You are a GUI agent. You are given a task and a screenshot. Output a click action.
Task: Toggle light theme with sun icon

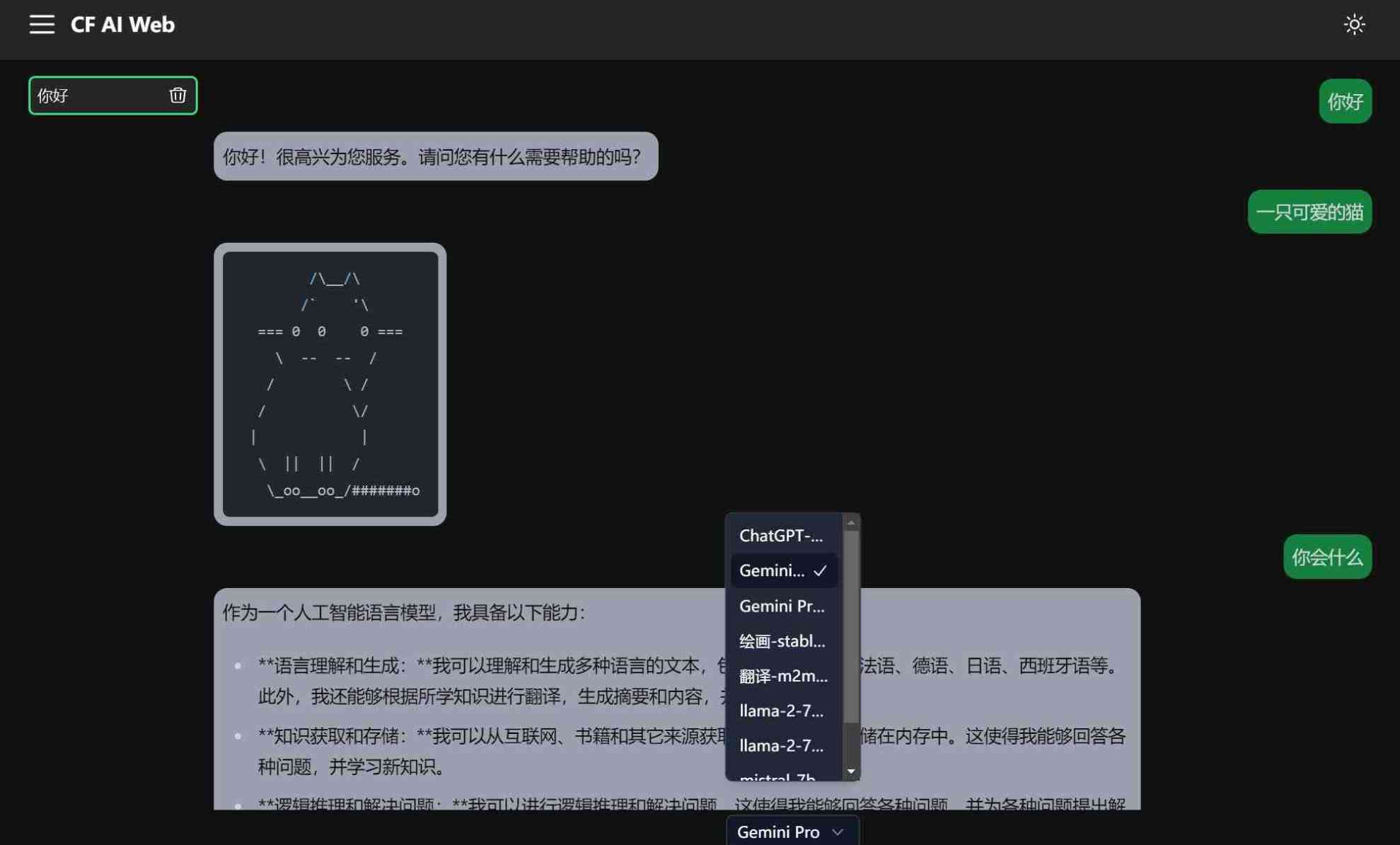1354,25
